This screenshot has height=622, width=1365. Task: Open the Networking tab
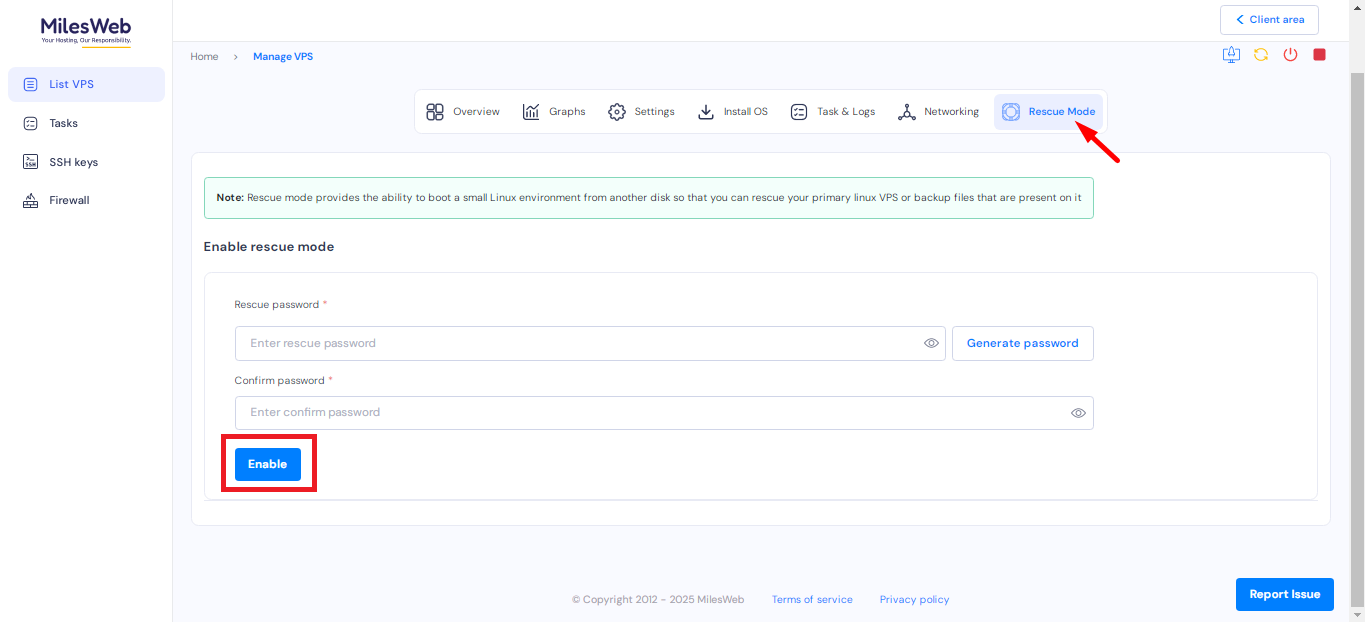tap(938, 112)
